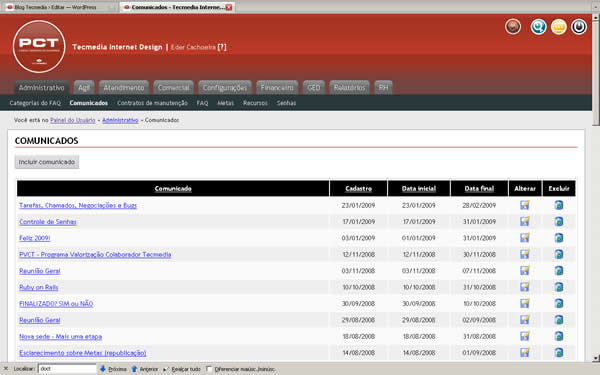Select the GED tab
The image size is (600, 375).
coord(314,88)
